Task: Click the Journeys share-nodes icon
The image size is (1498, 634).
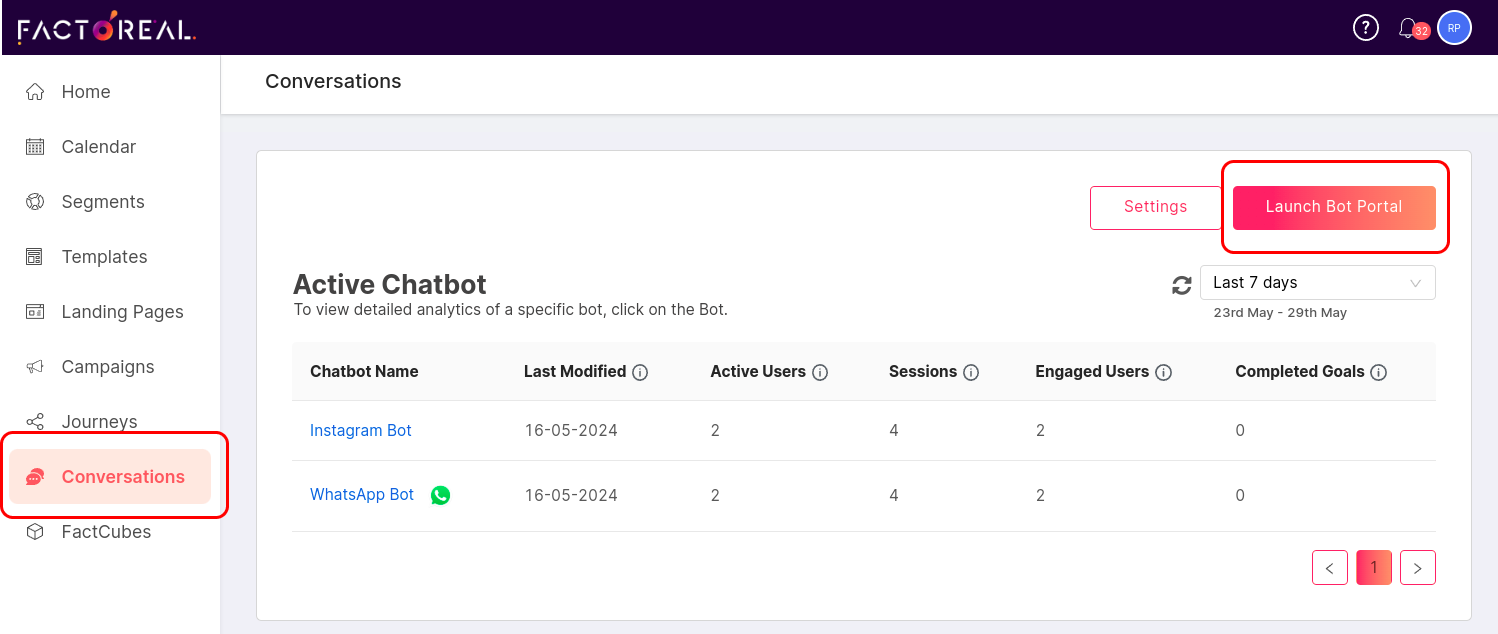Action: tap(35, 422)
